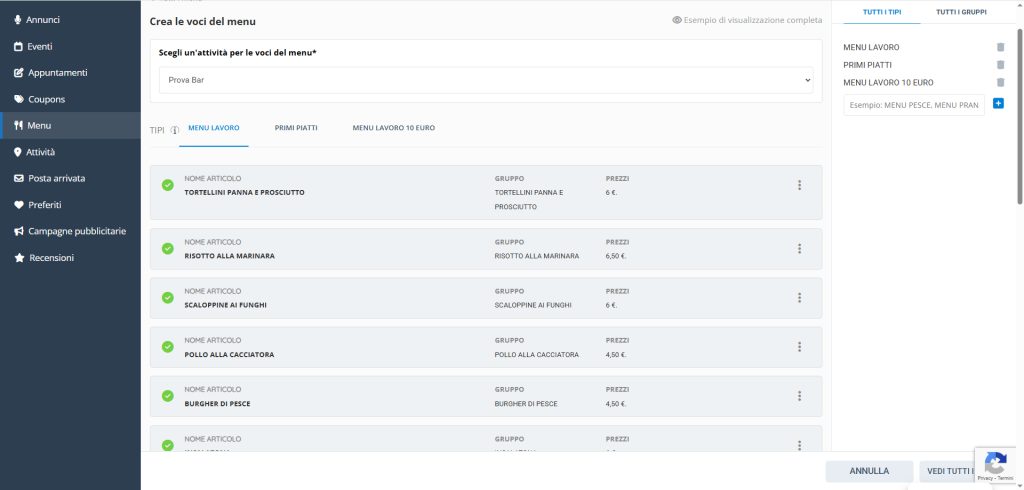Delete MENU LAVORO type with trash icon
1024x490 pixels.
[x=1000, y=47]
